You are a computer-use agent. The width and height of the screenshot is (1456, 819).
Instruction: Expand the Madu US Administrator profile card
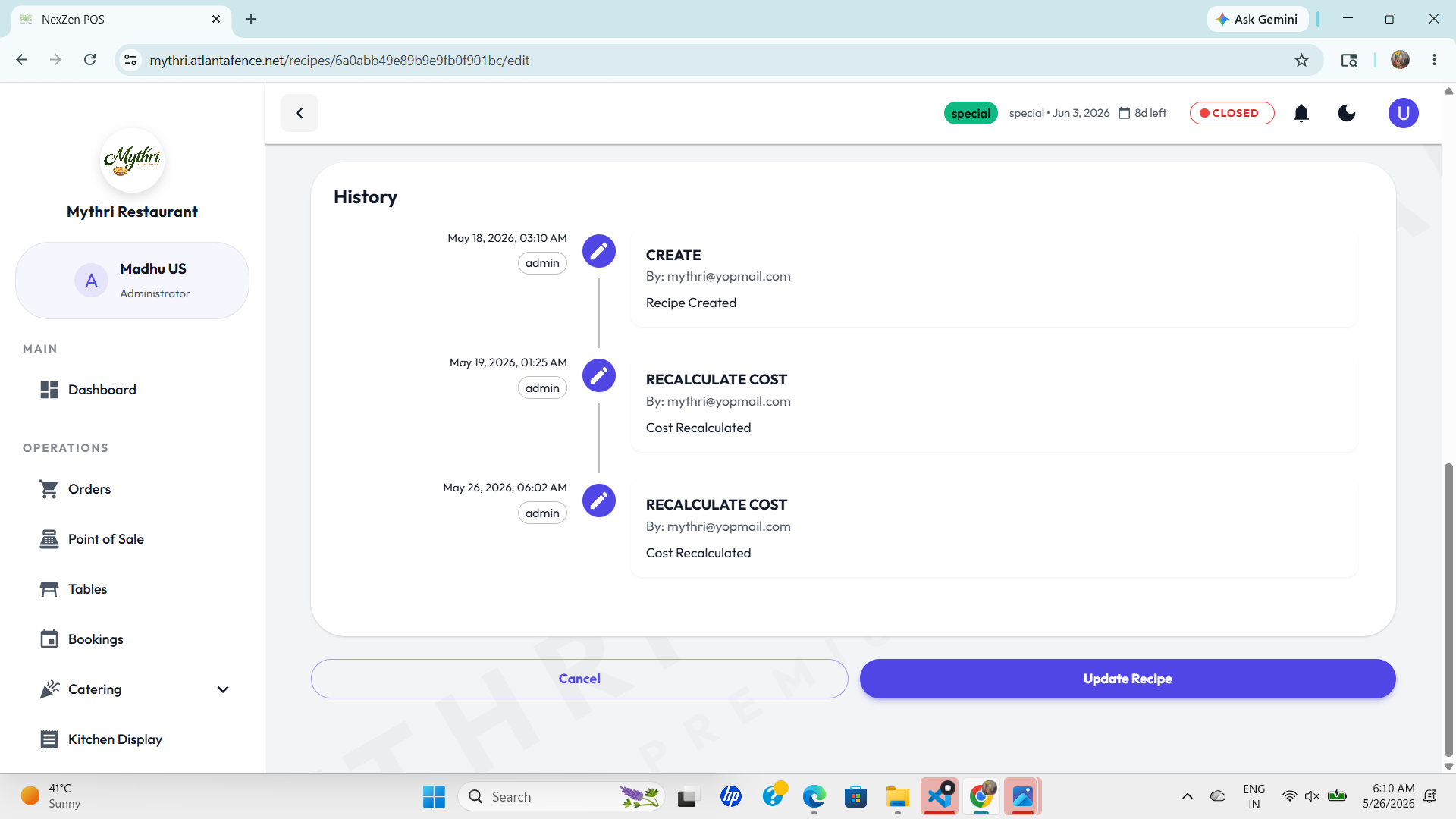coord(132,281)
